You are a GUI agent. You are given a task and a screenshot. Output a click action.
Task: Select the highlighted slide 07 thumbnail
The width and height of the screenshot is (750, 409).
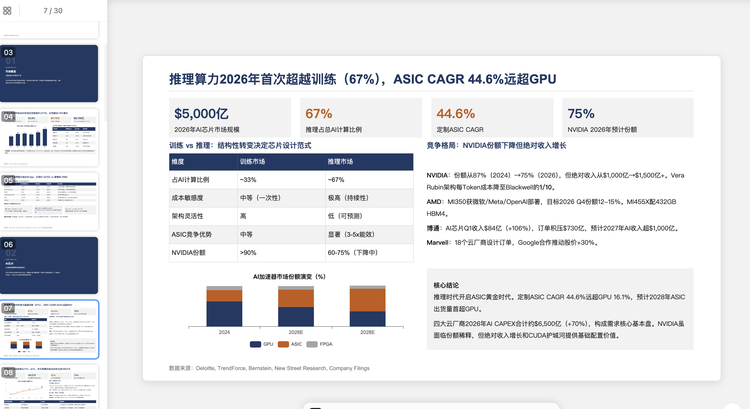49,329
